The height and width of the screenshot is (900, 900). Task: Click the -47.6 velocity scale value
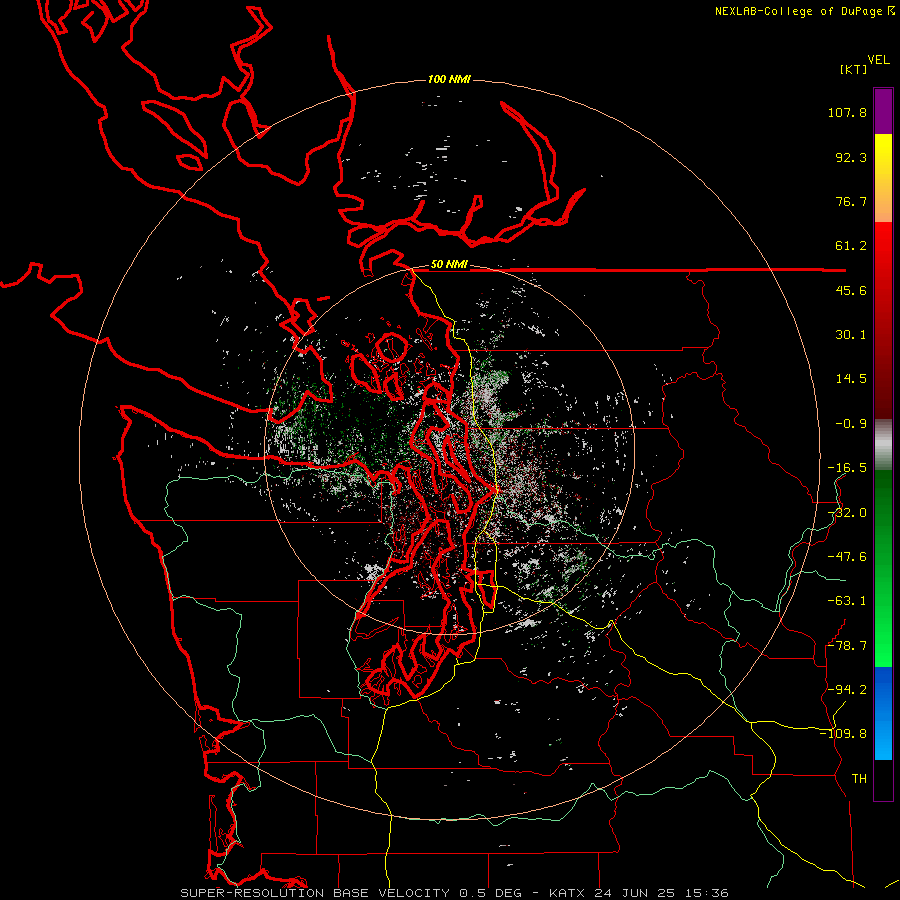point(847,557)
